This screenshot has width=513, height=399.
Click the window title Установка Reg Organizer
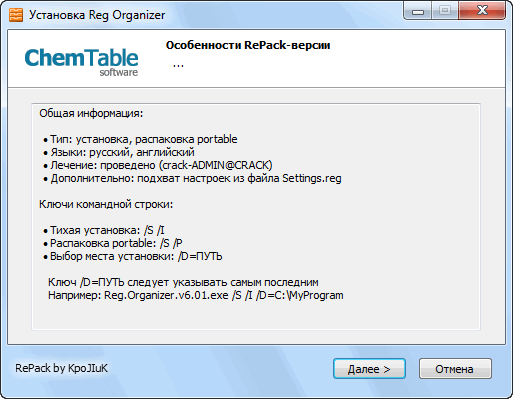point(97,15)
